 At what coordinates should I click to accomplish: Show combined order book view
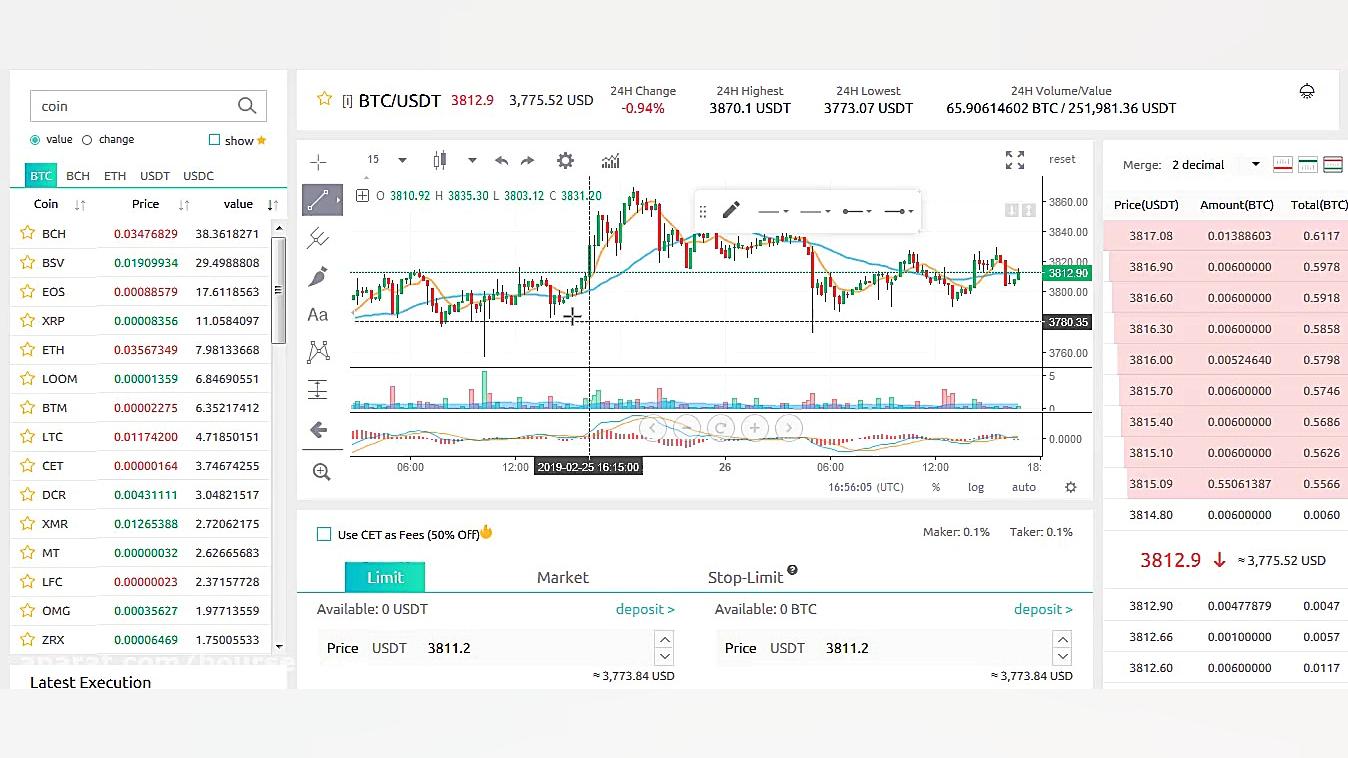1333,164
